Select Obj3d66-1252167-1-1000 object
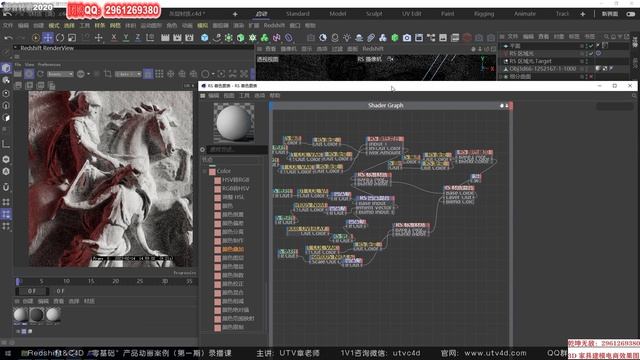640x360 pixels. [x=542, y=69]
